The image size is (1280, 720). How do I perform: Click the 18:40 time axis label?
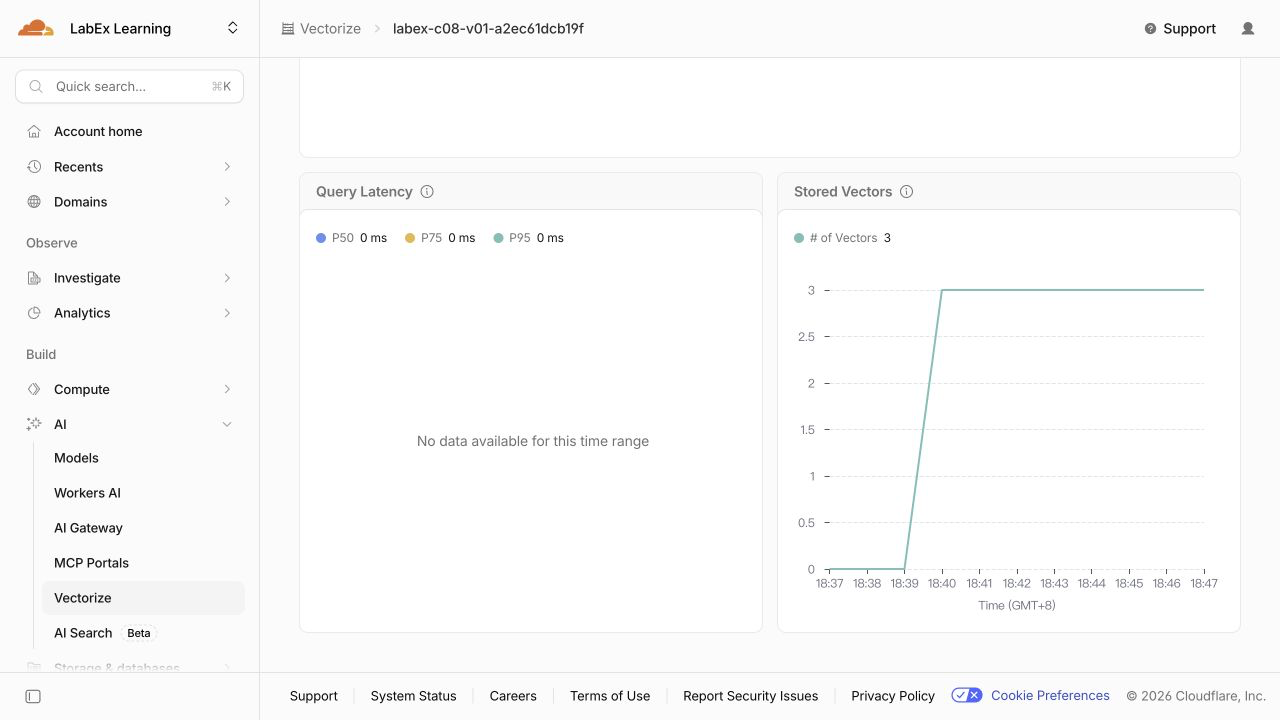(942, 584)
